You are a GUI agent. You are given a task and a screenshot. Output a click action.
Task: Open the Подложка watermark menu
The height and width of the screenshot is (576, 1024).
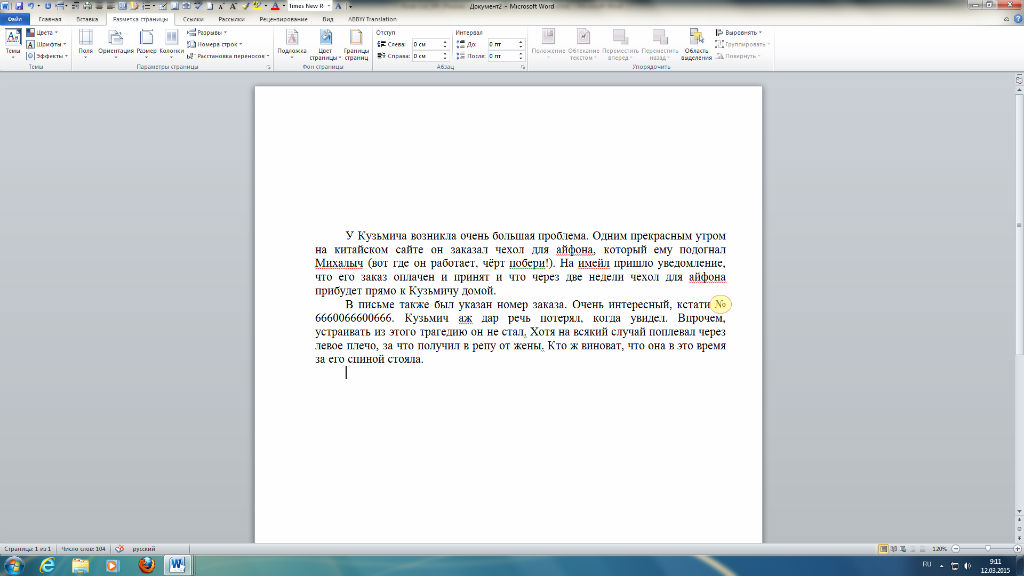point(292,44)
